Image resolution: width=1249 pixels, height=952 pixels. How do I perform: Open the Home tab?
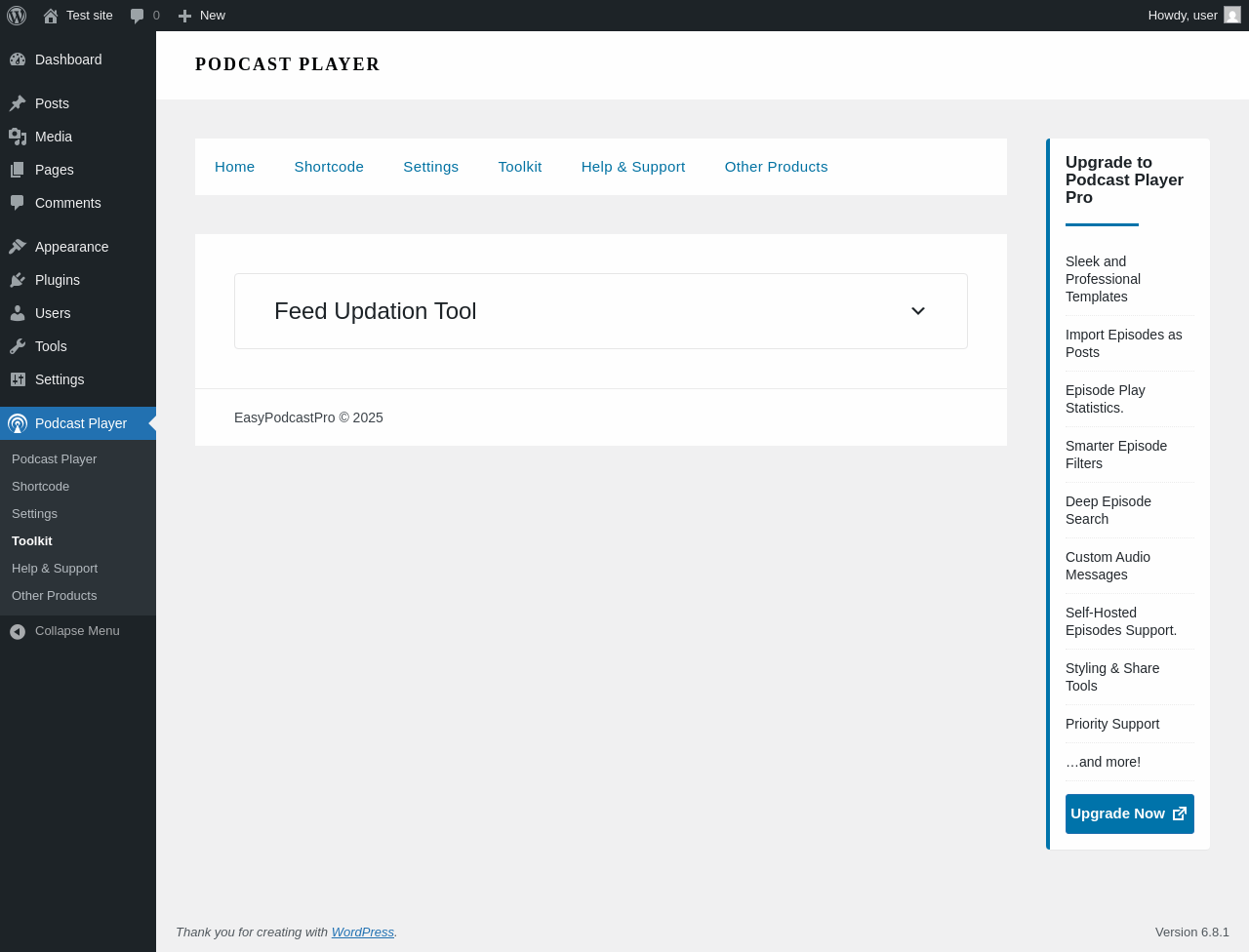point(234,167)
